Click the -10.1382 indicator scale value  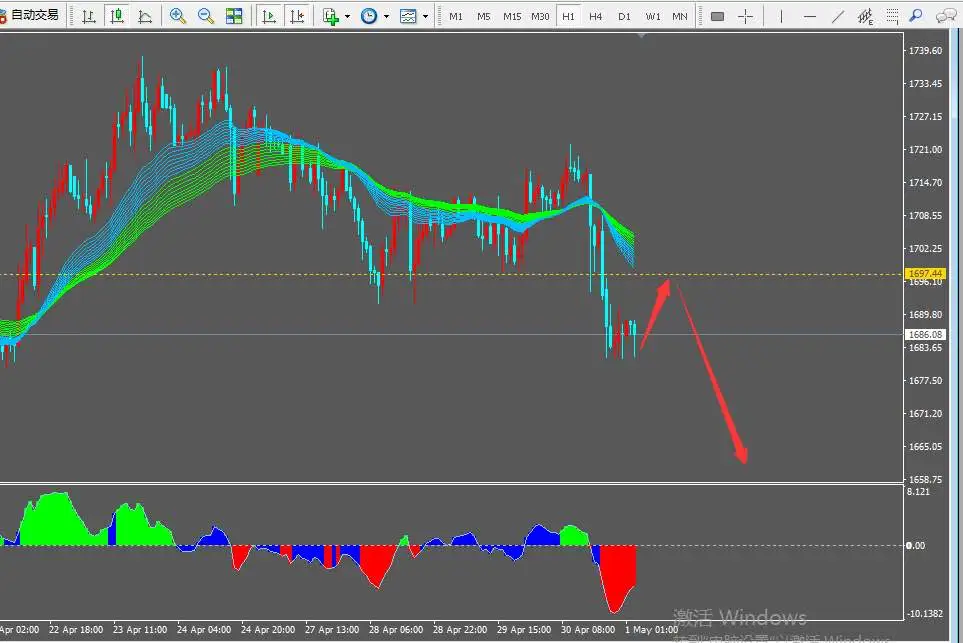[924, 614]
